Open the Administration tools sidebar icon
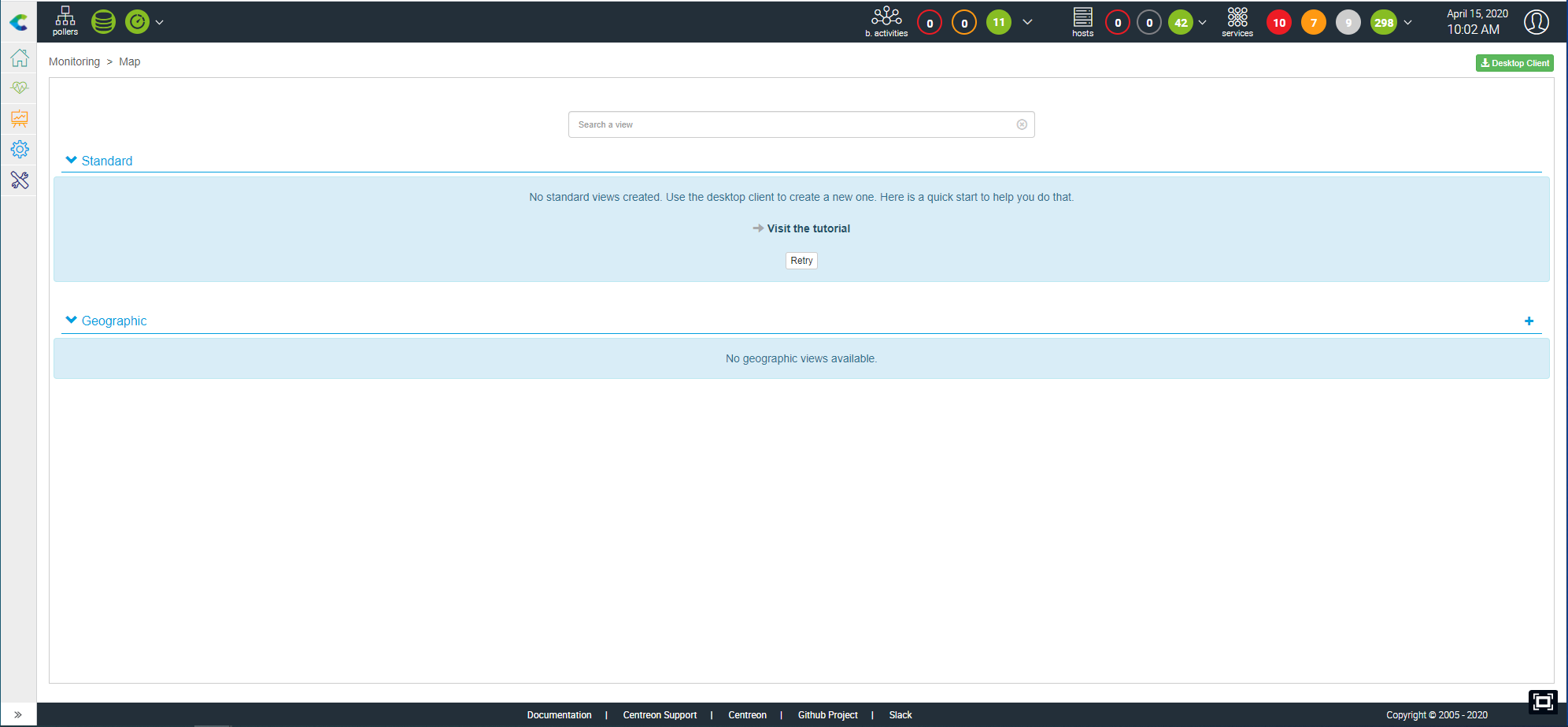This screenshot has height=727, width=1568. coord(20,180)
